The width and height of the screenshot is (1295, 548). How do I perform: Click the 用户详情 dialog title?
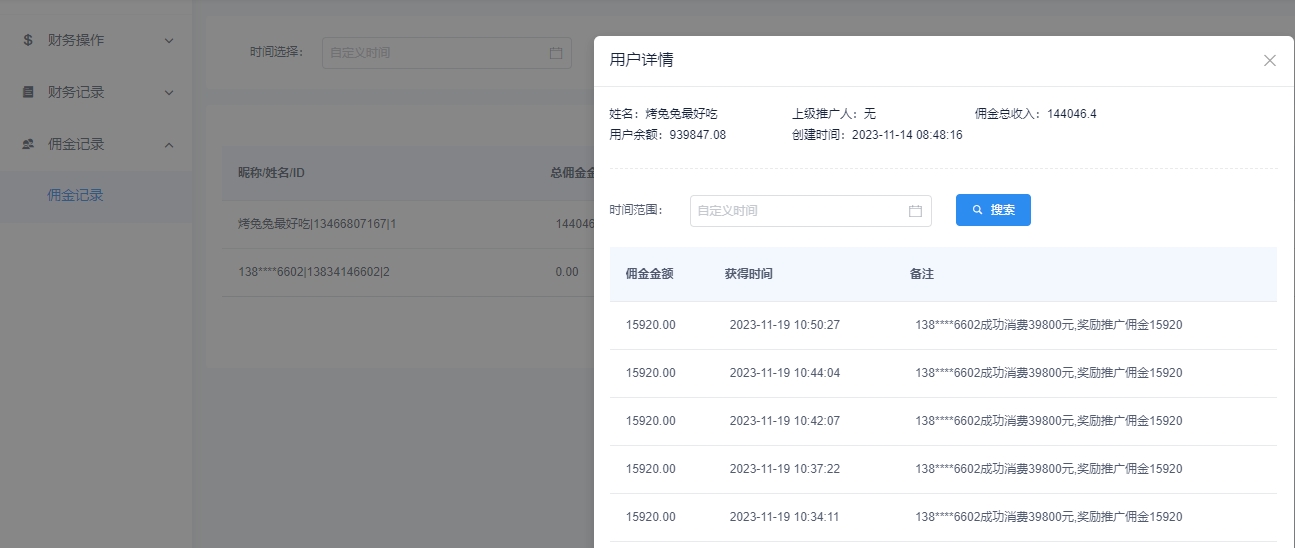point(642,60)
